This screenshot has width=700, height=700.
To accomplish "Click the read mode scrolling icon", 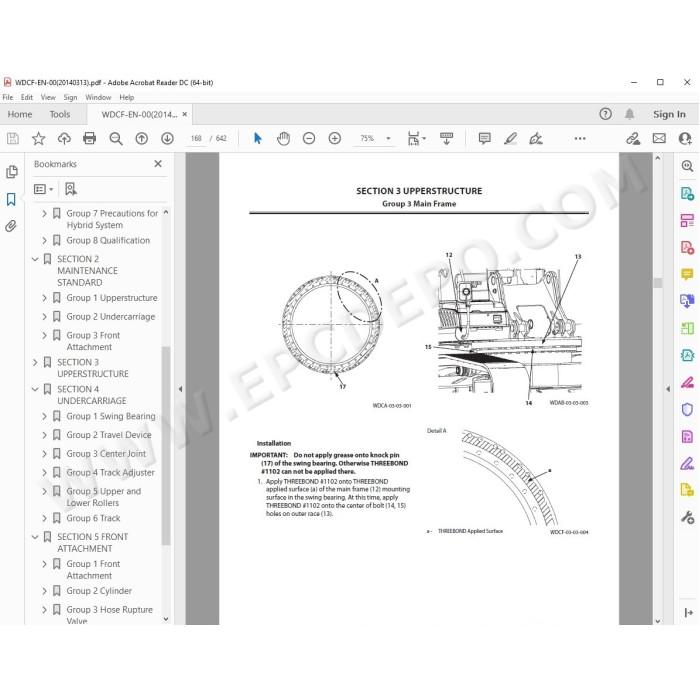I will tap(446, 138).
